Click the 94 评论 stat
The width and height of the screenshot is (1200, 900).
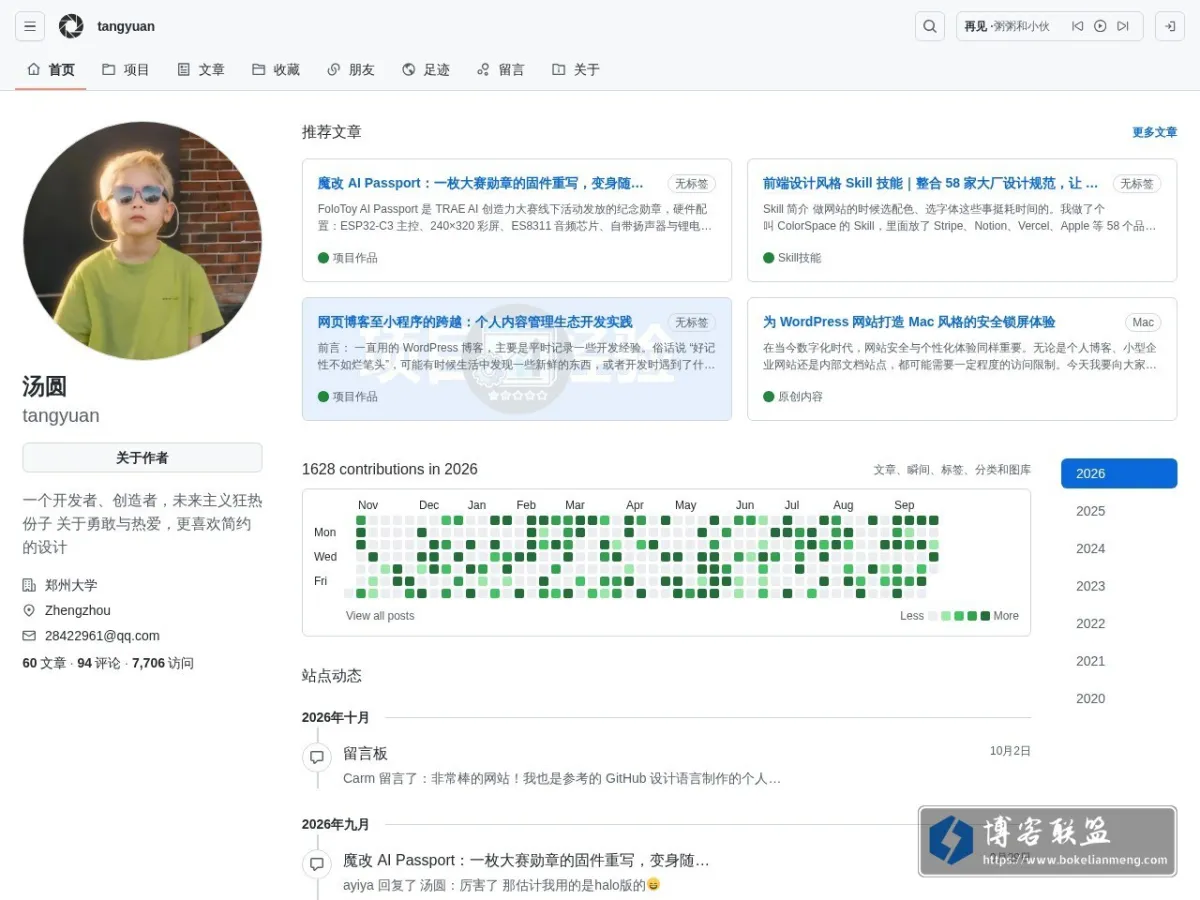[x=99, y=663]
